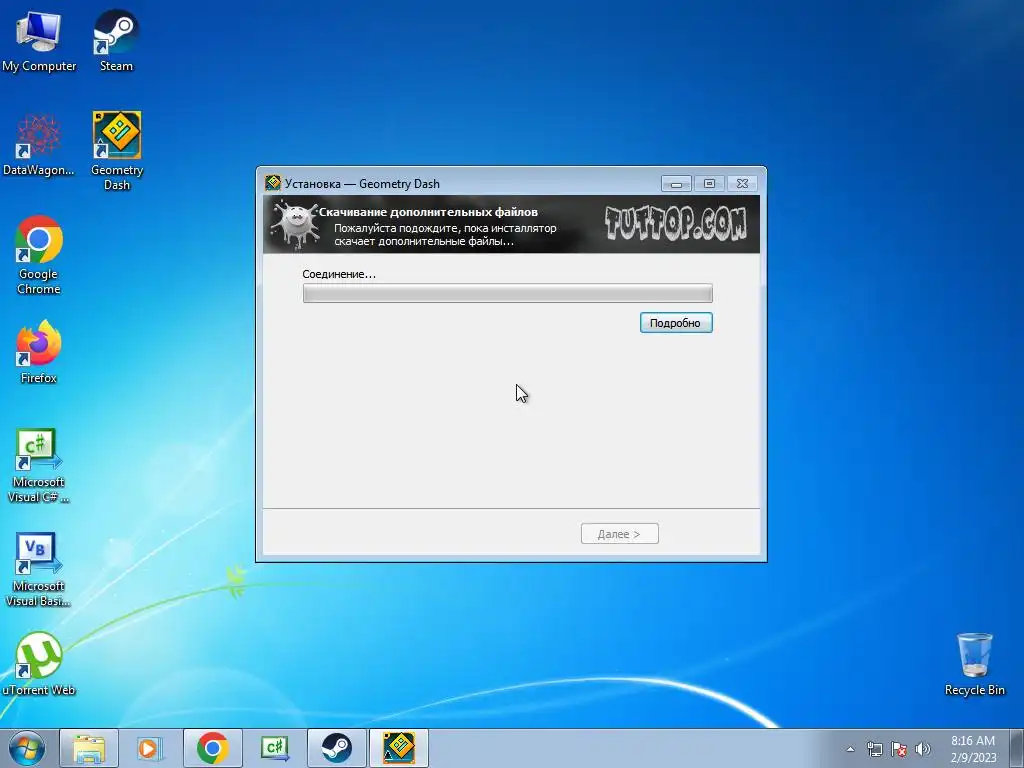Launch uTorrent Web desktop shortcut
Viewport: 1024px width, 768px height.
point(39,664)
